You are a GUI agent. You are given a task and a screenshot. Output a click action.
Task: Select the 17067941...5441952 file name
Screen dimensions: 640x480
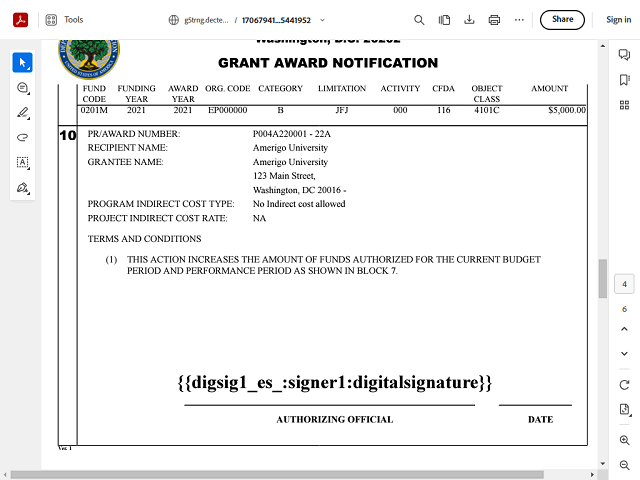coord(276,20)
